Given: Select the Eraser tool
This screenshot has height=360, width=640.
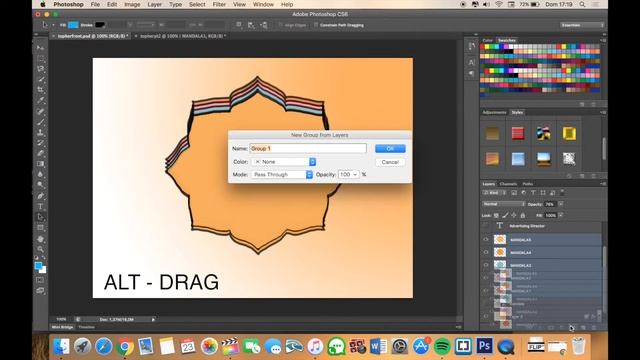Looking at the screenshot, I should [x=40, y=153].
